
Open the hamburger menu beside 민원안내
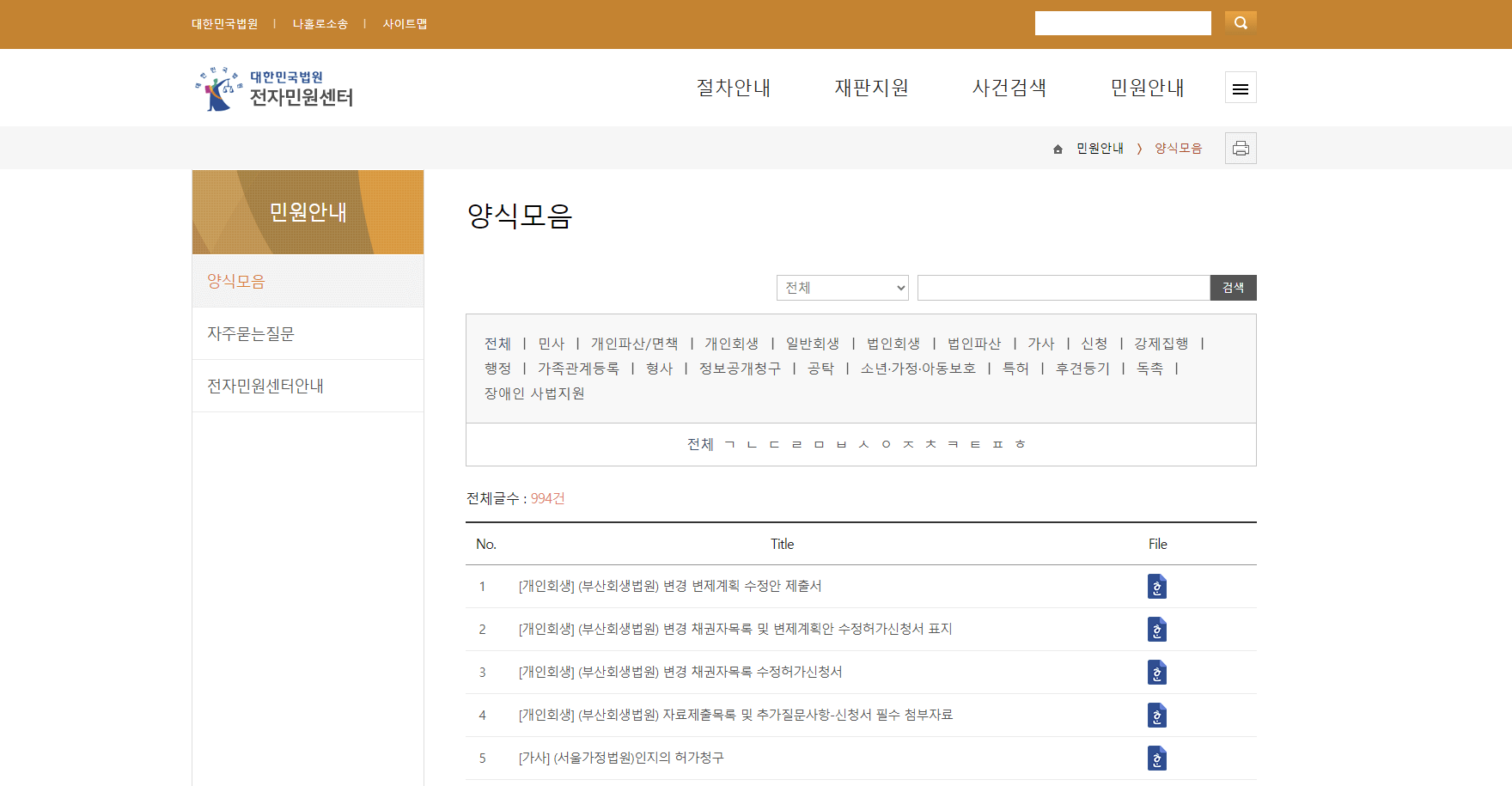tap(1240, 87)
